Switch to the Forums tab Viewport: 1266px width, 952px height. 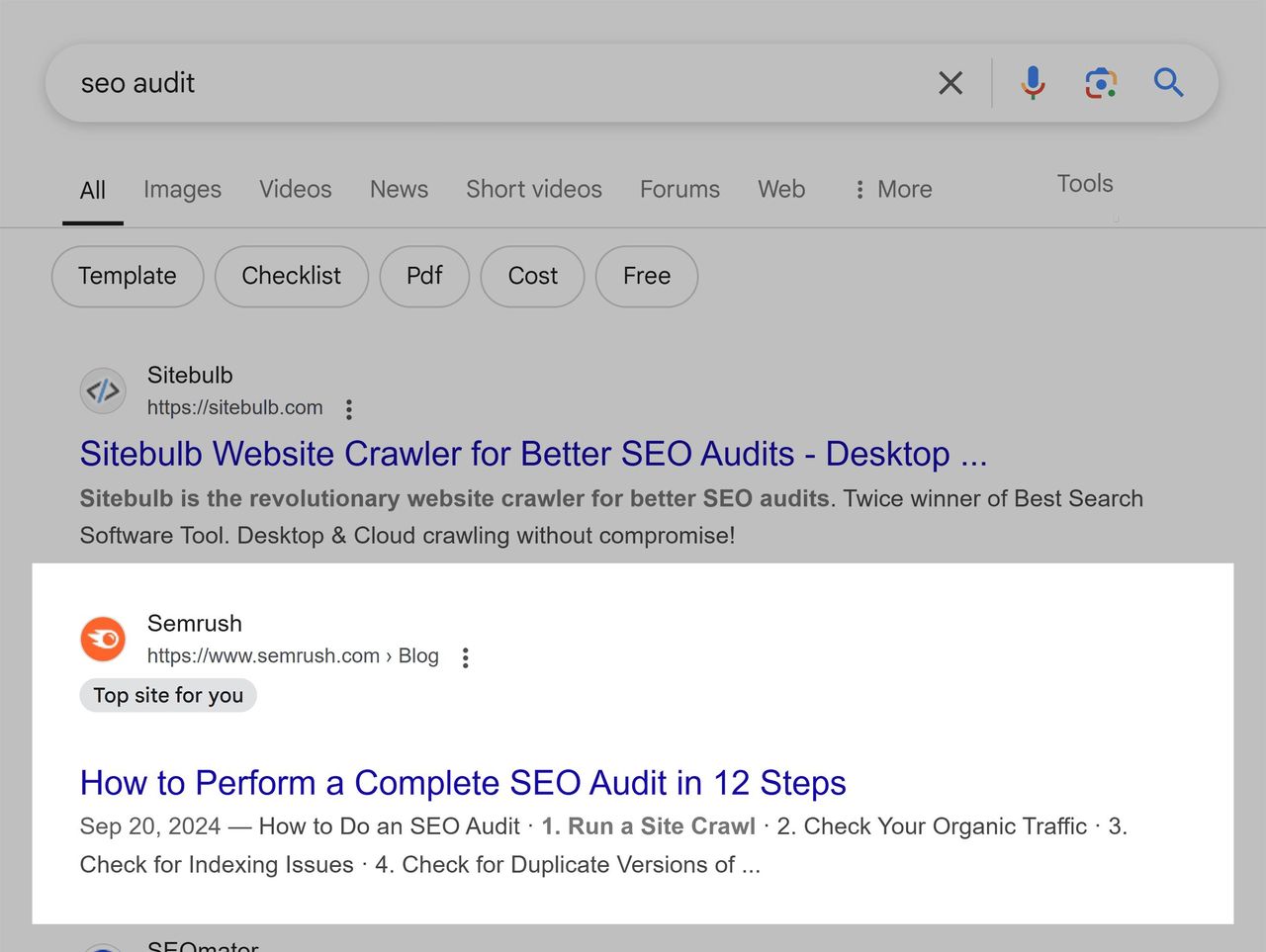pyautogui.click(x=679, y=190)
